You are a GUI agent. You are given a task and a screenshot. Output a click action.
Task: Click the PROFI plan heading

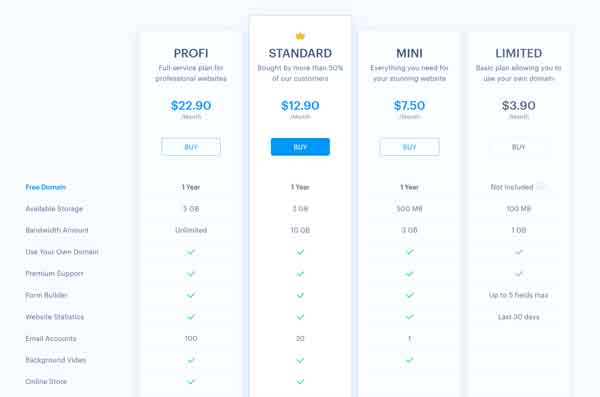point(191,53)
